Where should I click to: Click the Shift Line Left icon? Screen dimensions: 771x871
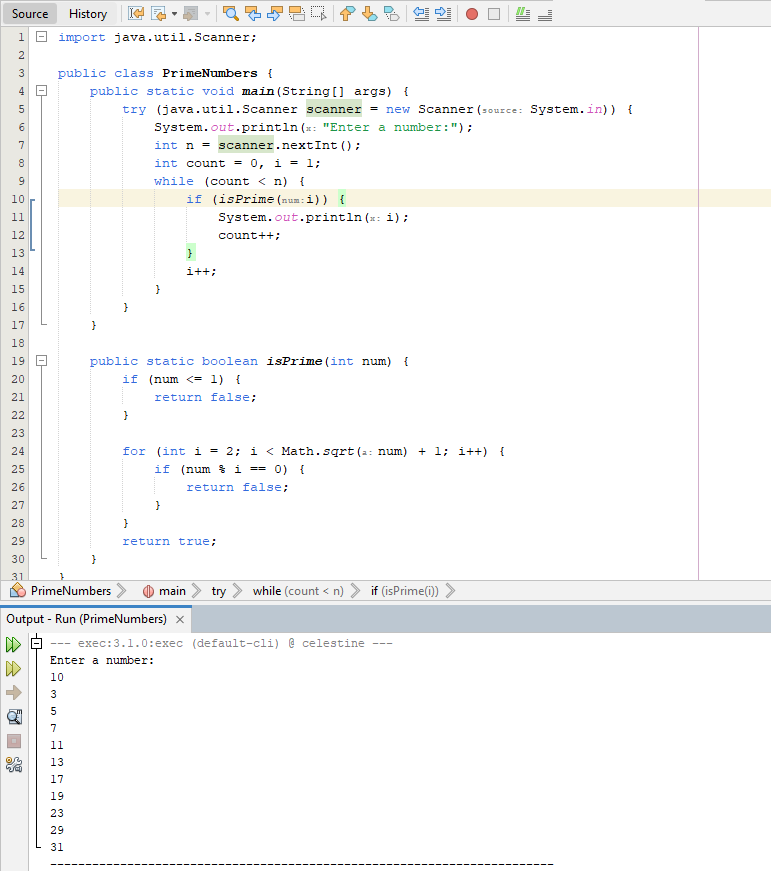tap(421, 13)
